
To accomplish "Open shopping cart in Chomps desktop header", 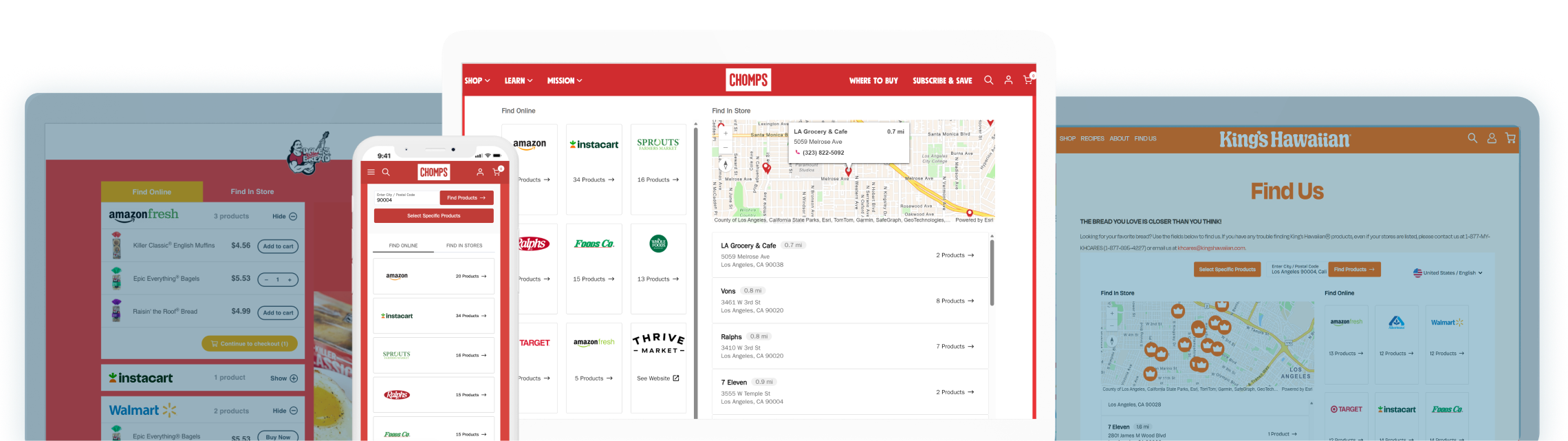I will 1027,80.
